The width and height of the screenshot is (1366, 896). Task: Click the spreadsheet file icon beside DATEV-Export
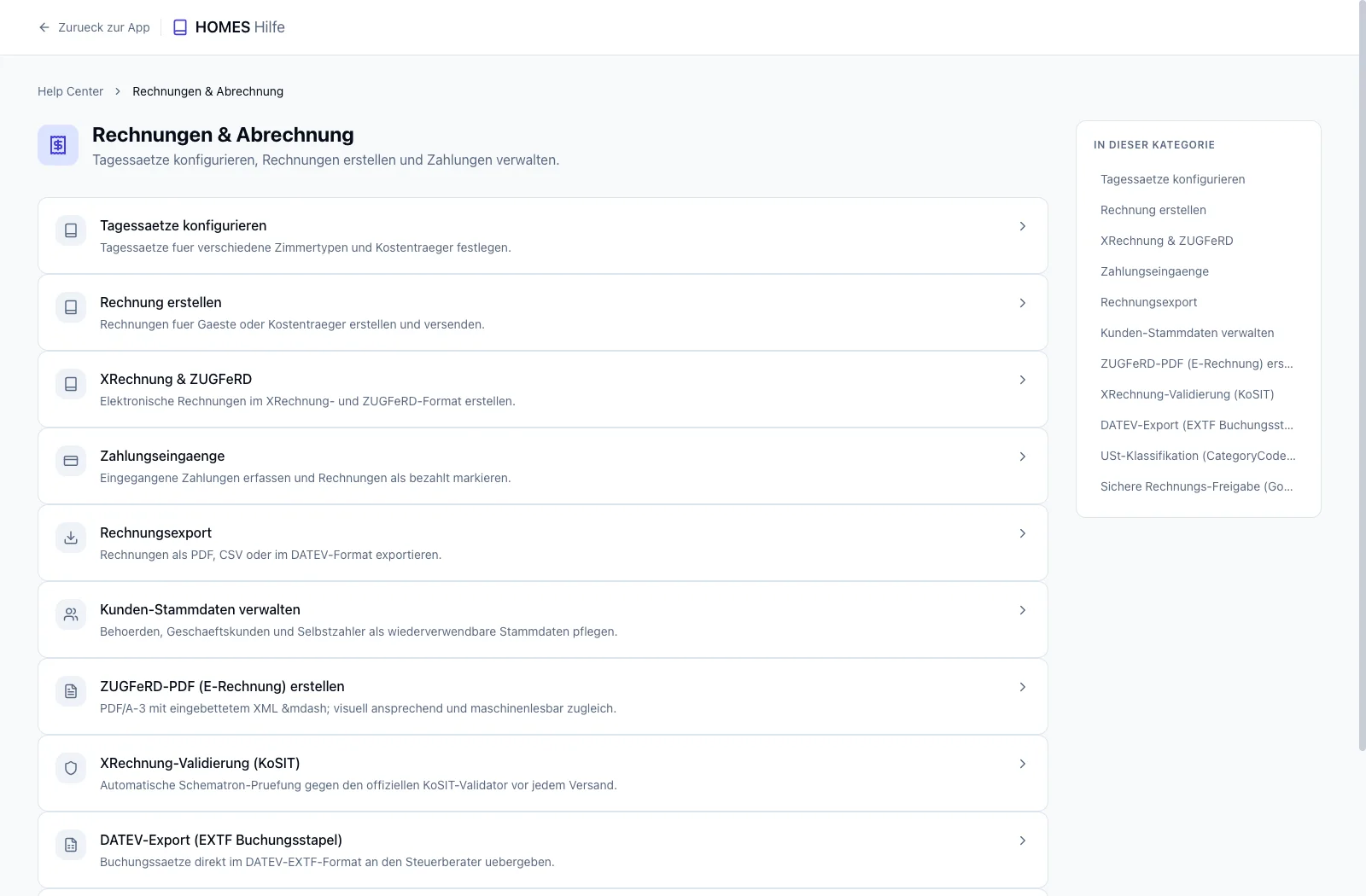pyautogui.click(x=71, y=845)
